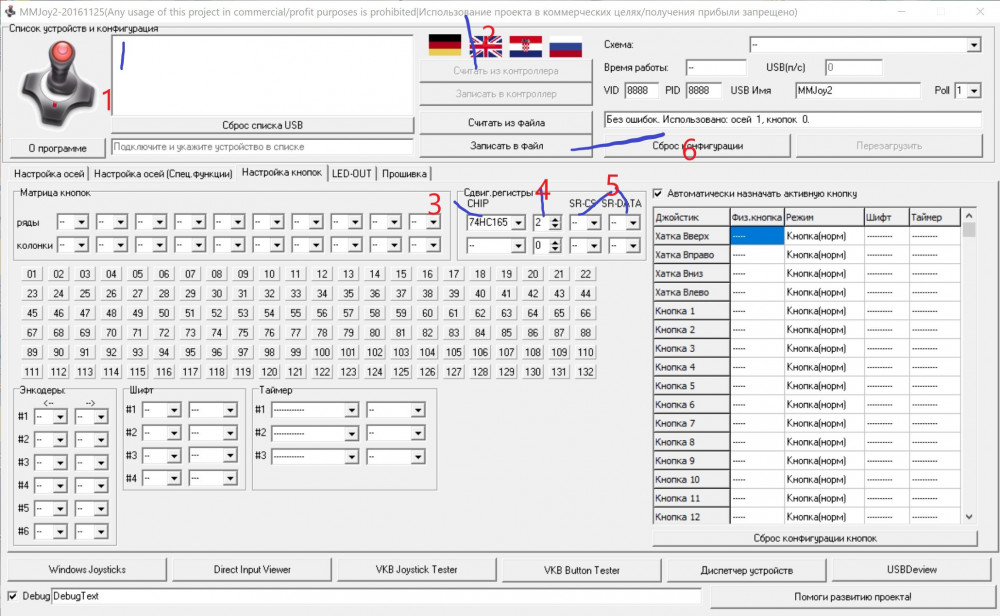Pick the Russian flag language icon

tap(565, 46)
